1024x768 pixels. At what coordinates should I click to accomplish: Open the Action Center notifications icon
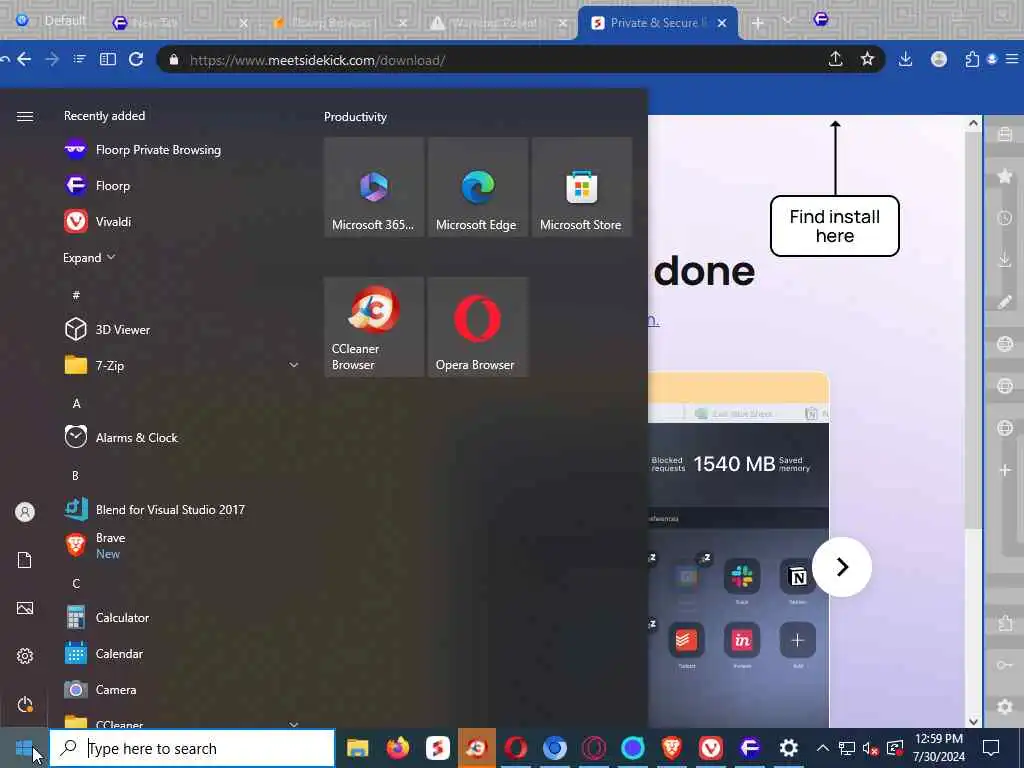(991, 748)
